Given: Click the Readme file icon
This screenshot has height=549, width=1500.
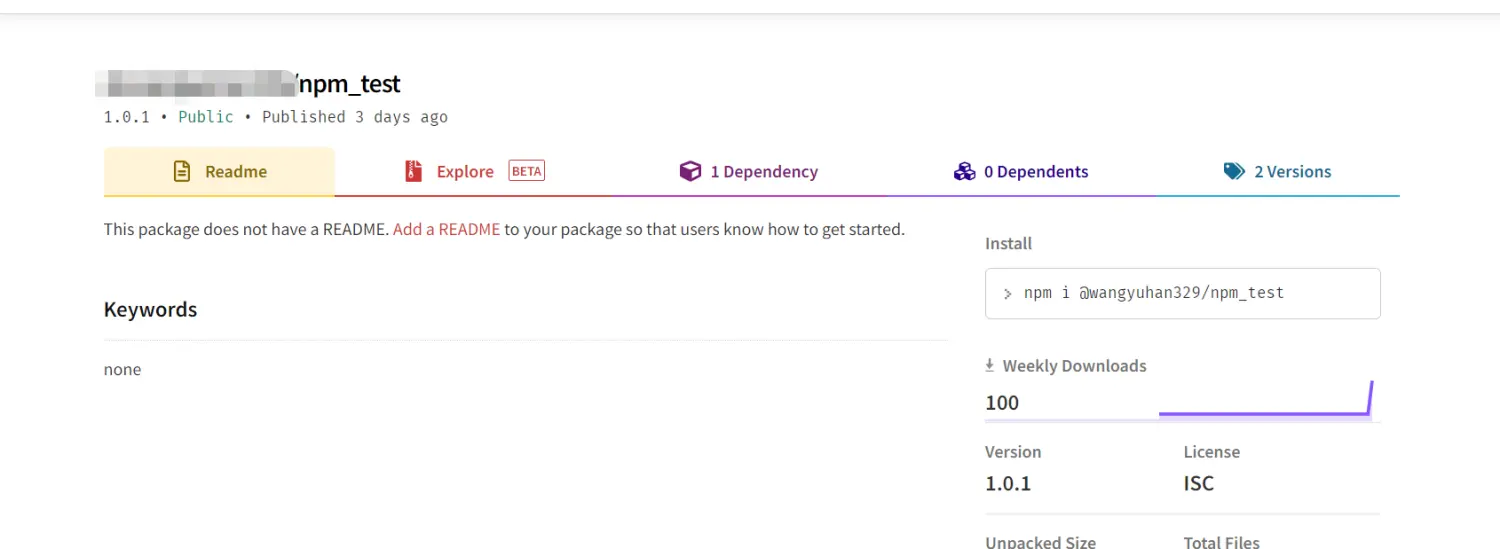Looking at the screenshot, I should pyautogui.click(x=182, y=172).
